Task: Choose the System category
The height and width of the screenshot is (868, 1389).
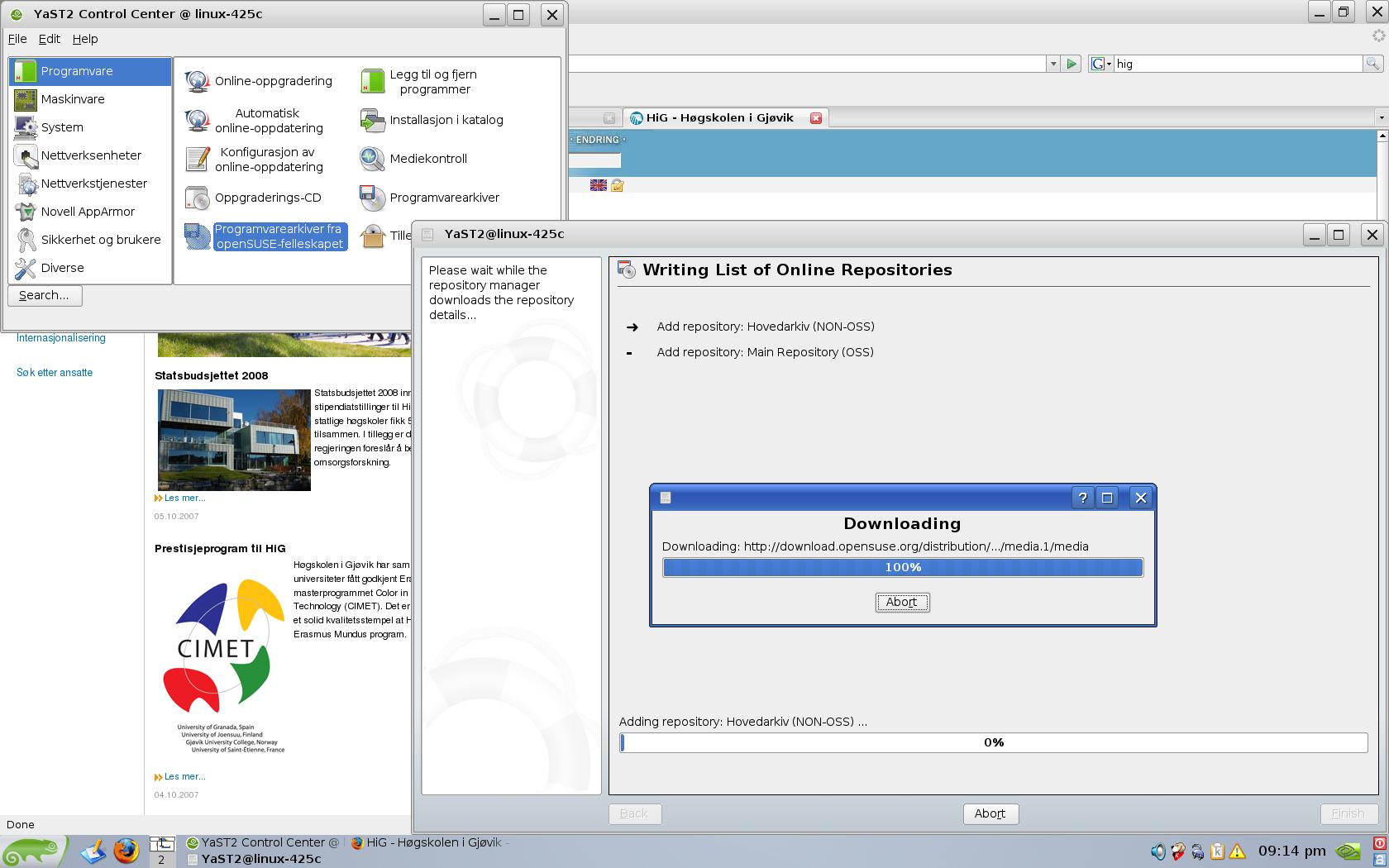Action: [90, 127]
